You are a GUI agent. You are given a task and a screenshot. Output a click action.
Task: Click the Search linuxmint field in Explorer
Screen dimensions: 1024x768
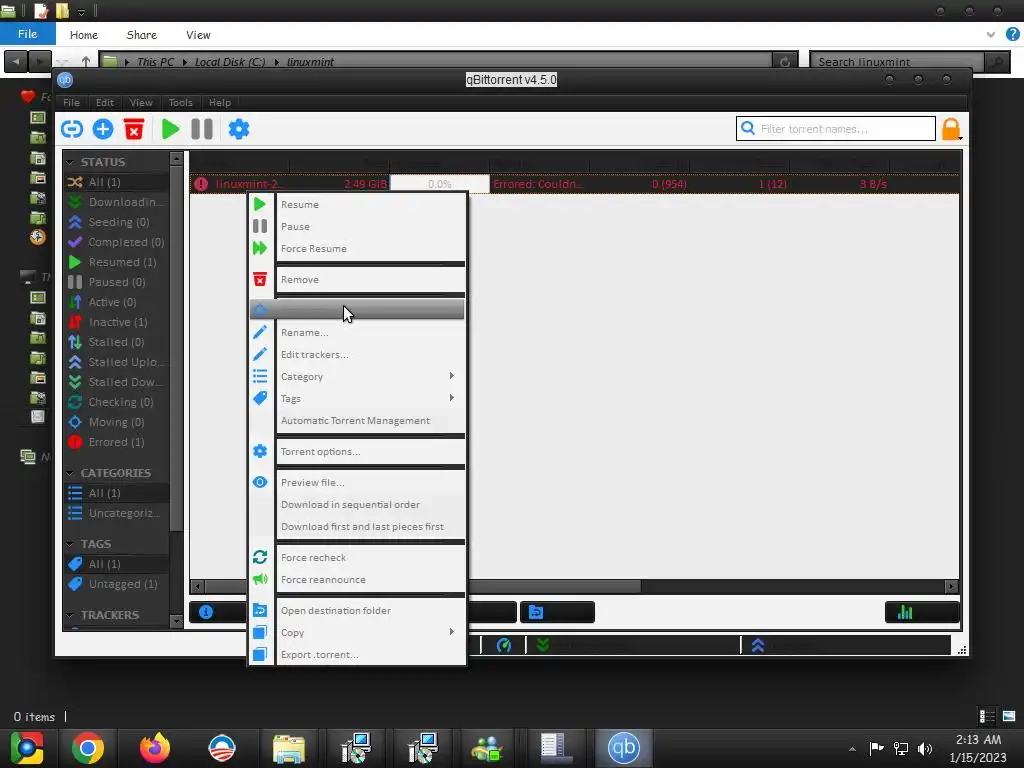pos(897,61)
